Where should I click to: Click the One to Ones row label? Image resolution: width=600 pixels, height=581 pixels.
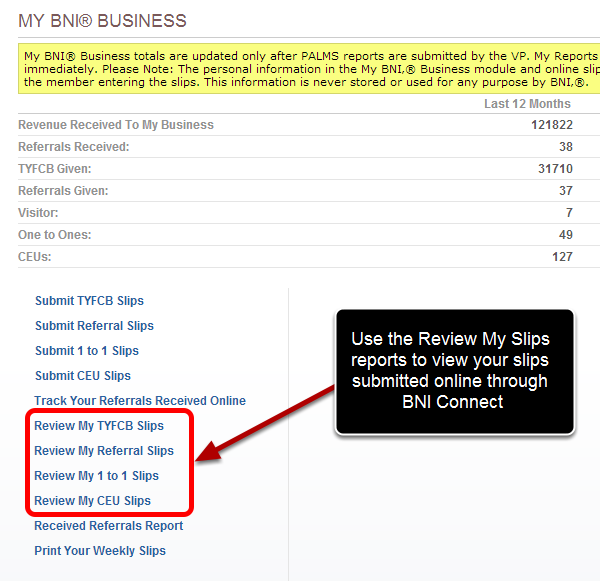pyautogui.click(x=54, y=235)
